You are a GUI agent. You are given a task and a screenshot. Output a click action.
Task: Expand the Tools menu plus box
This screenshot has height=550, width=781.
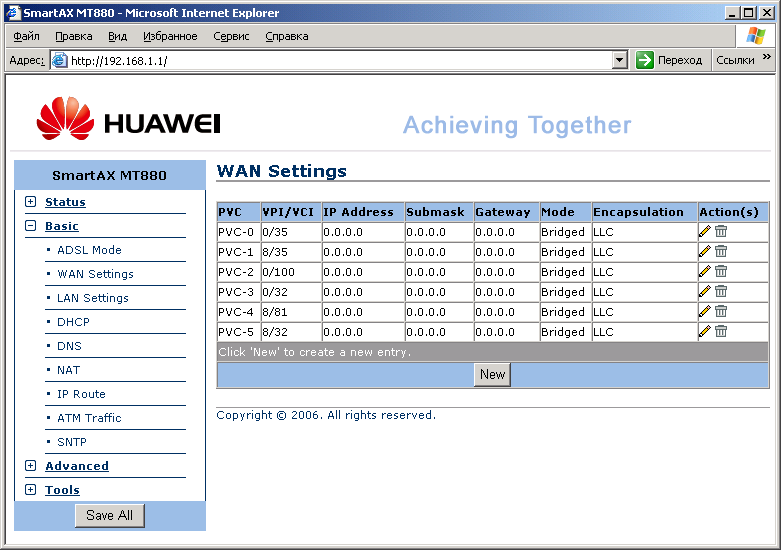[30, 490]
